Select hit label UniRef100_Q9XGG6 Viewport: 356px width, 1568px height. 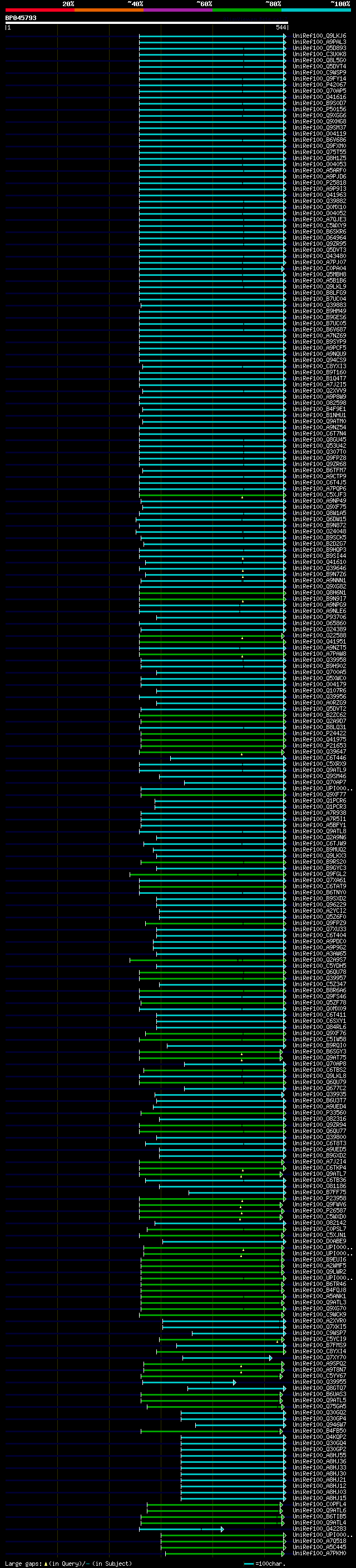319,115
